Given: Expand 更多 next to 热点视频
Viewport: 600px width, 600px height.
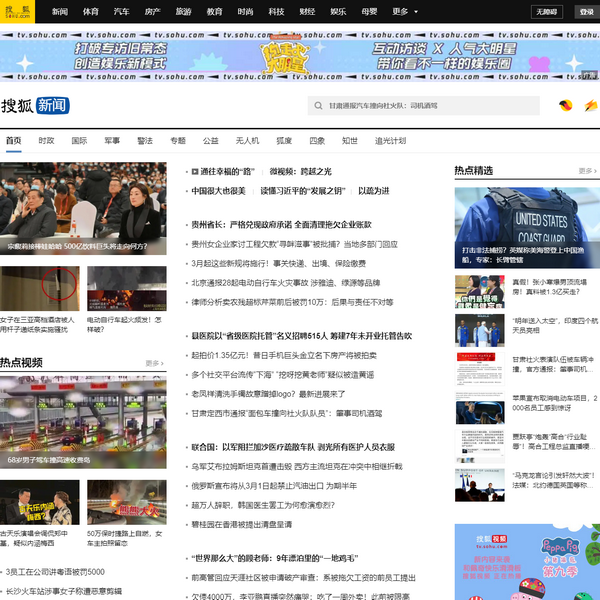Looking at the screenshot, I should 154,363.
